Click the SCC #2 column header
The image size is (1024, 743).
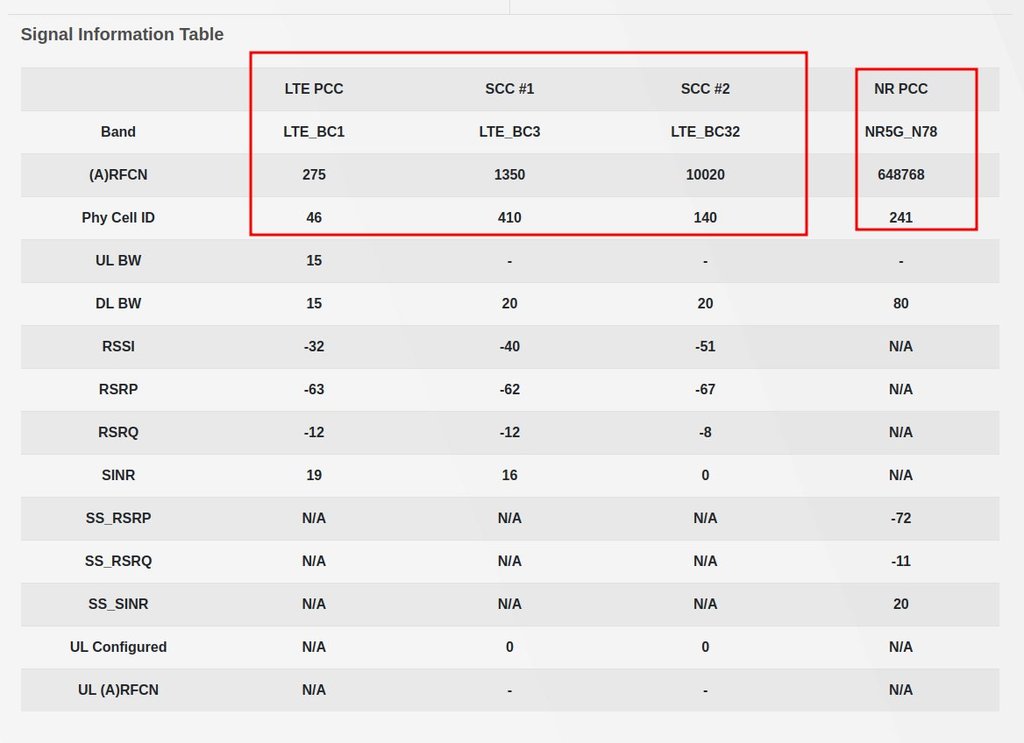[705, 89]
